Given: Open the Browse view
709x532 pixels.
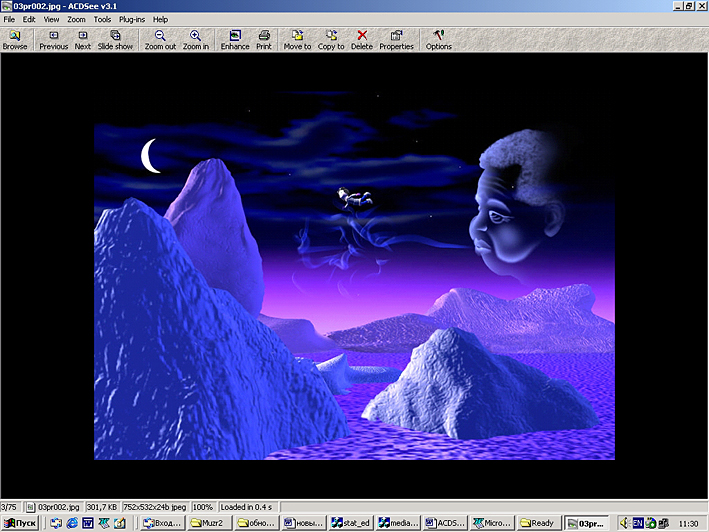Looking at the screenshot, I should point(15,40).
